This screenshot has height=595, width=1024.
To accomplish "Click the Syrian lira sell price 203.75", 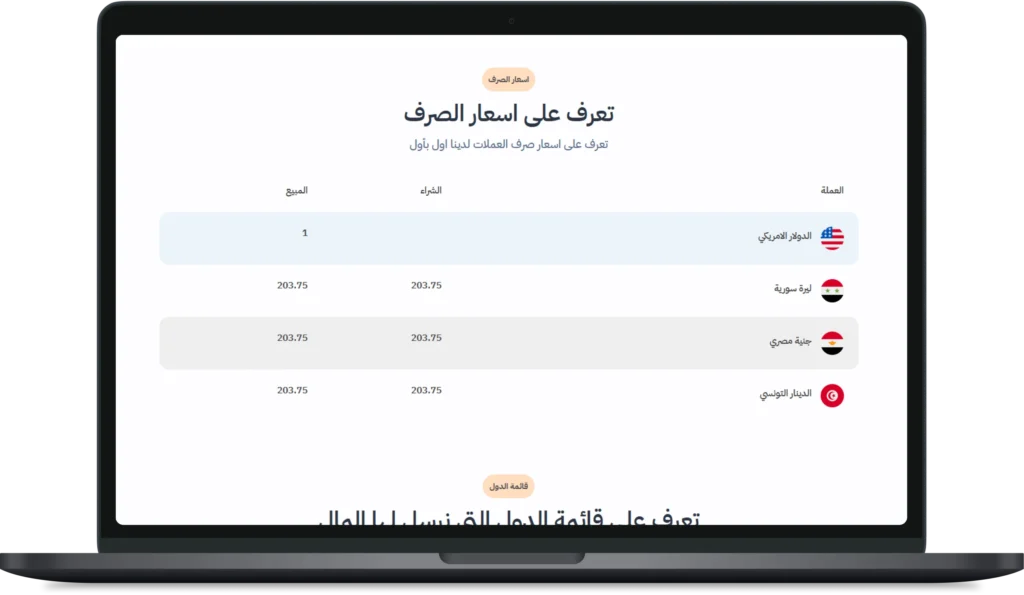I will [292, 285].
